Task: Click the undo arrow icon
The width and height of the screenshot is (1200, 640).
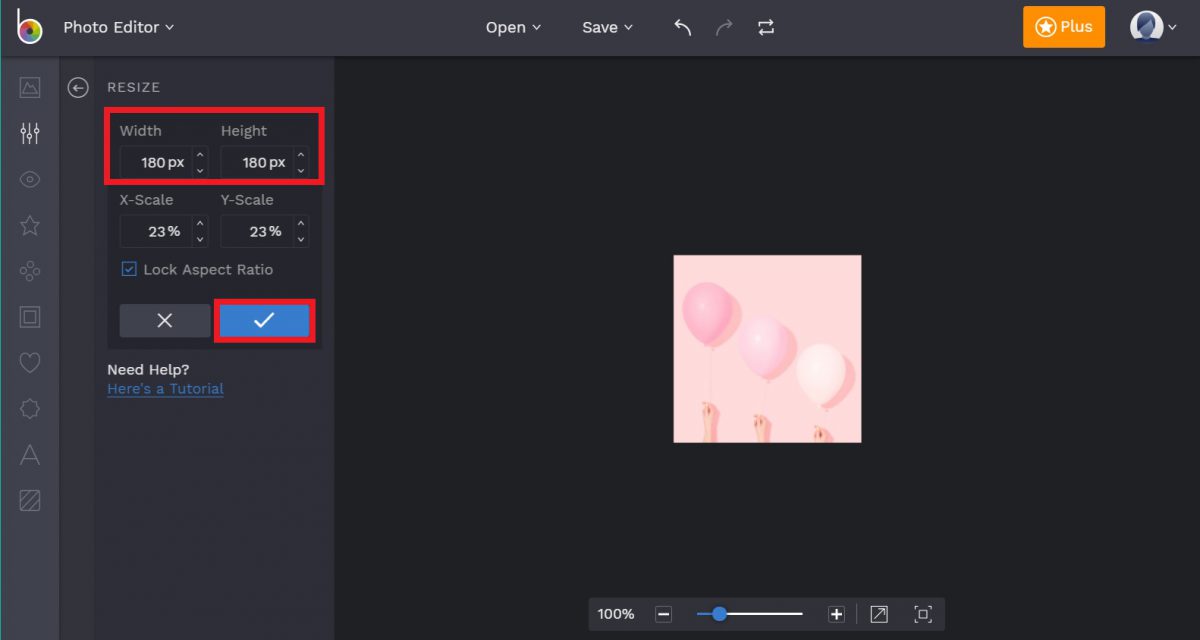Action: coord(683,27)
